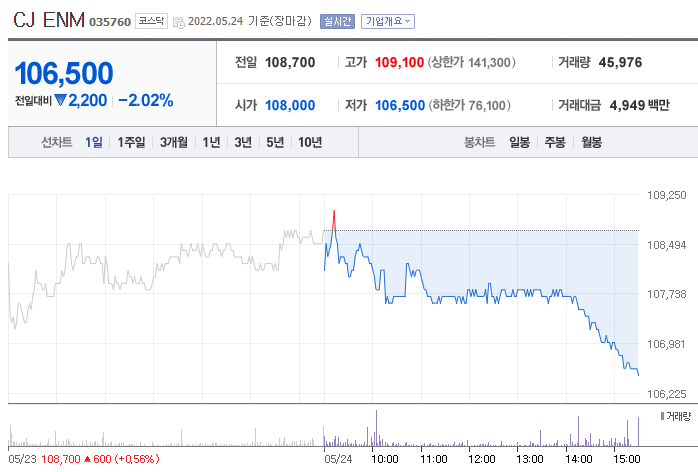
Task: Click the lower limit 하한가 76,100 text
Action: click(x=469, y=106)
